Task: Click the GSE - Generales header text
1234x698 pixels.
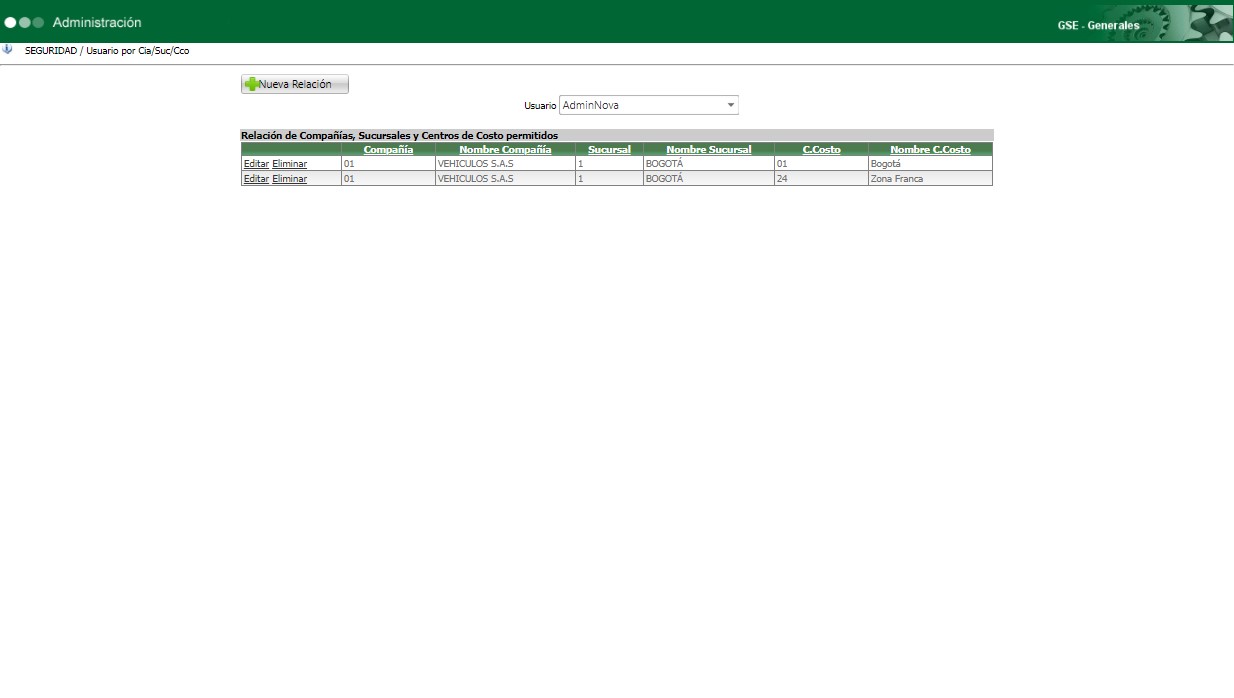Action: [x=1098, y=26]
